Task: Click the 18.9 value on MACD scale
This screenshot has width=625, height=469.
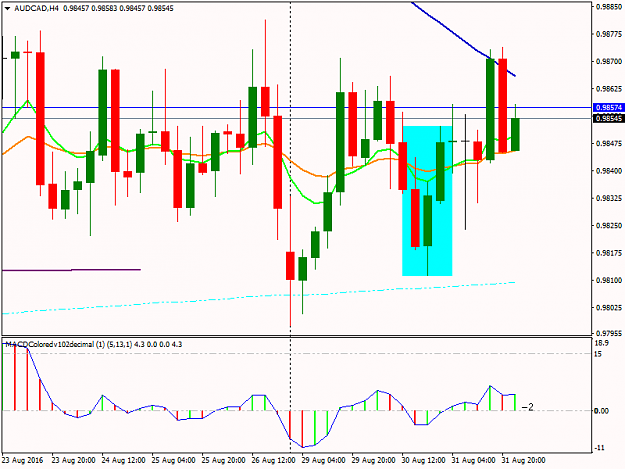Action: tap(601, 343)
